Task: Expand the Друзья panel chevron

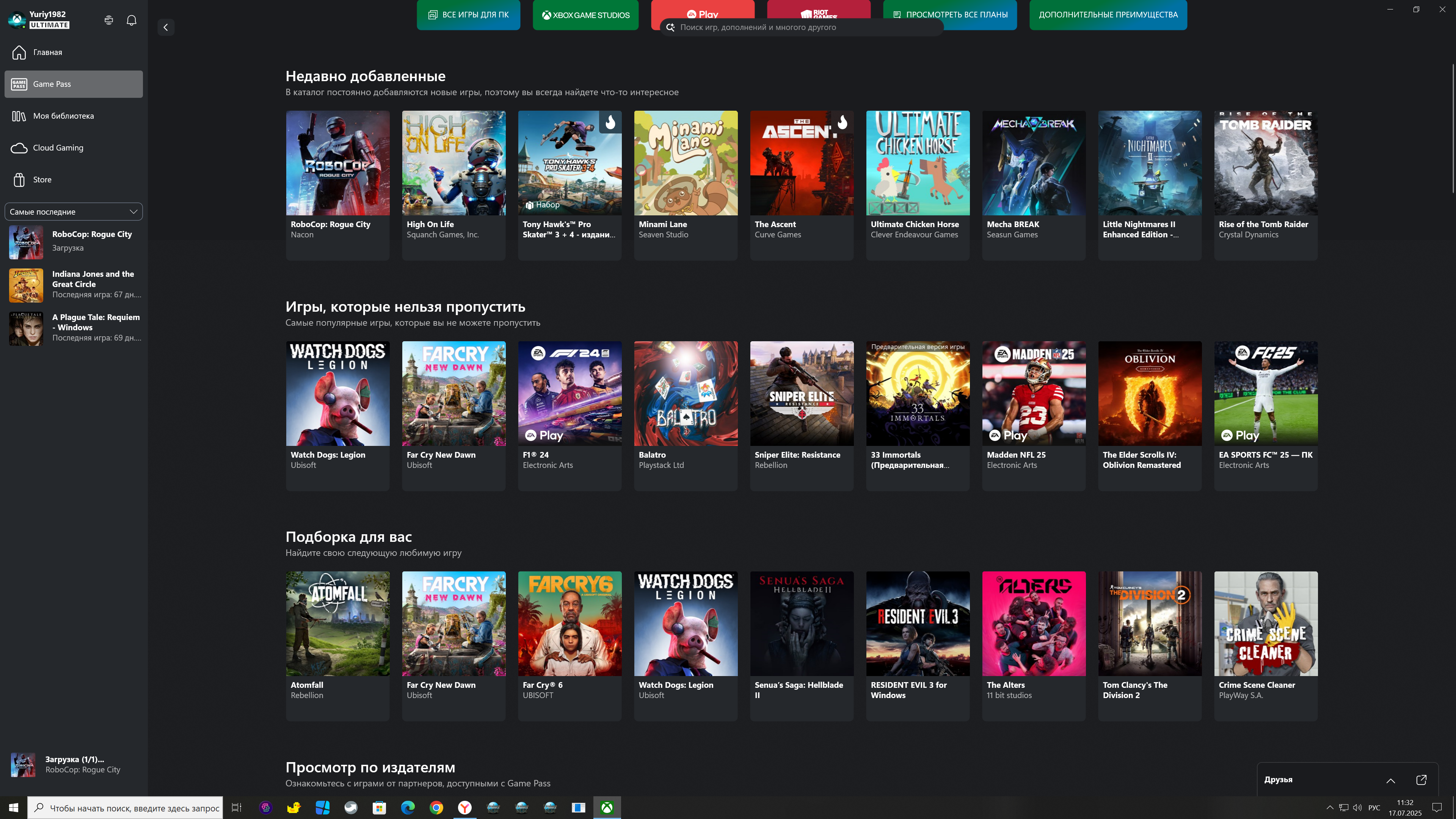Action: [1390, 780]
